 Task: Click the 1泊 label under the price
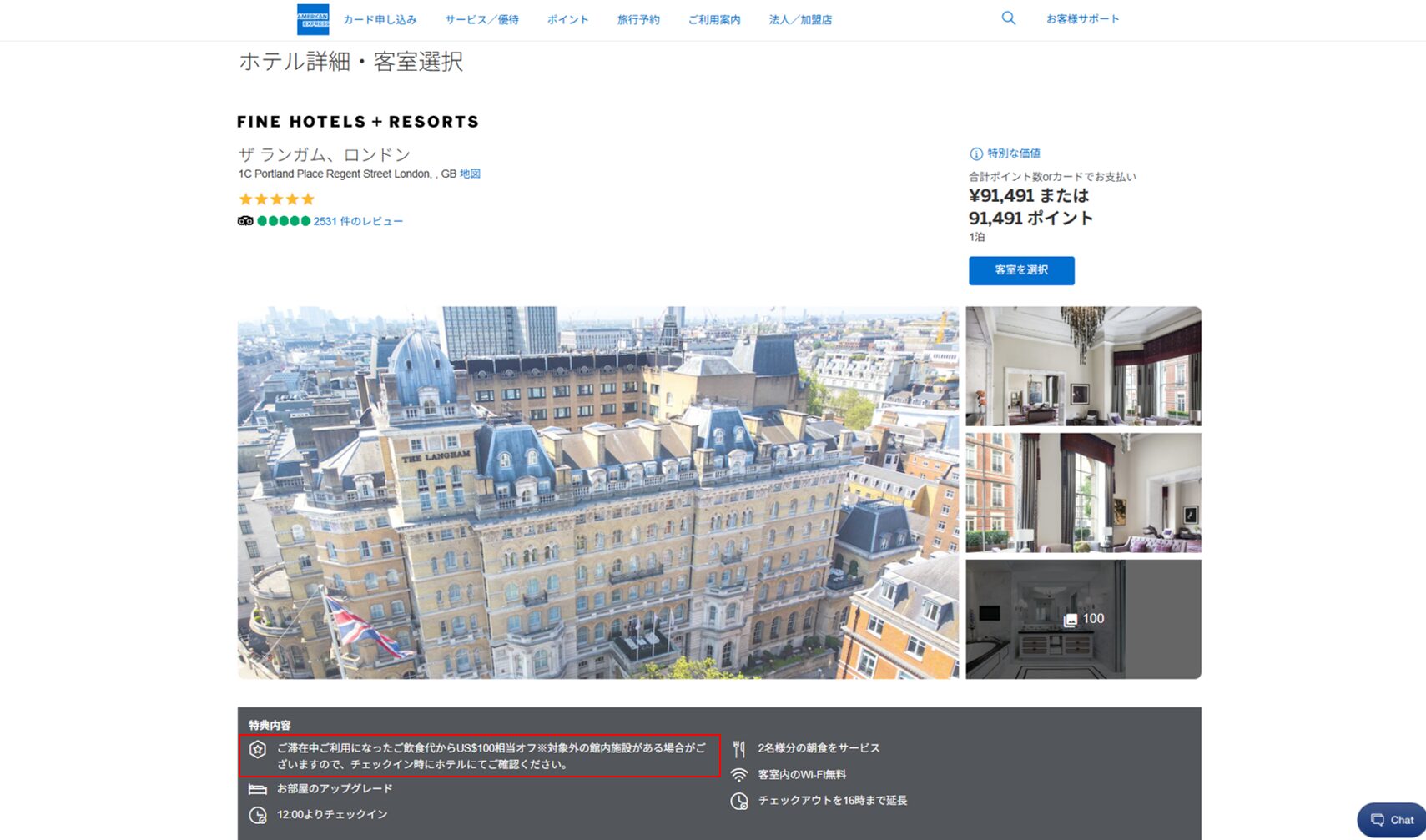pyautogui.click(x=977, y=237)
